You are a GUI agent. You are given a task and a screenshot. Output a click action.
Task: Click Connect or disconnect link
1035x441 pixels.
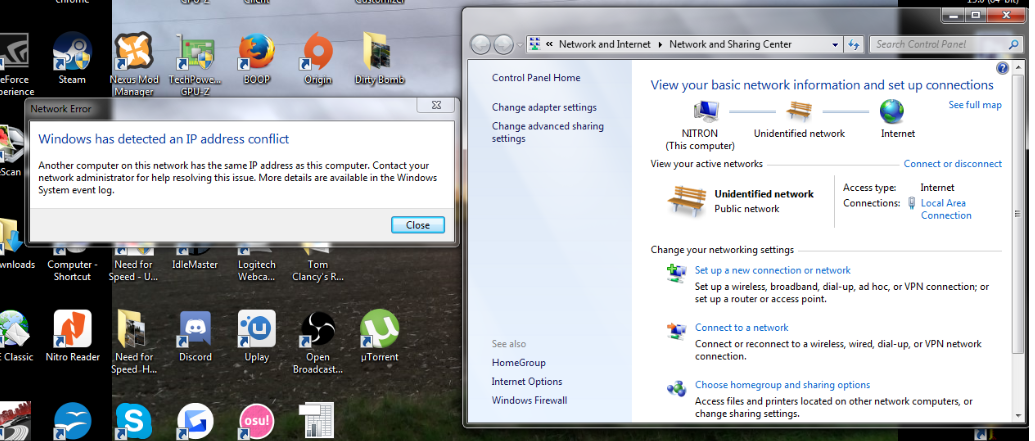click(x=952, y=164)
